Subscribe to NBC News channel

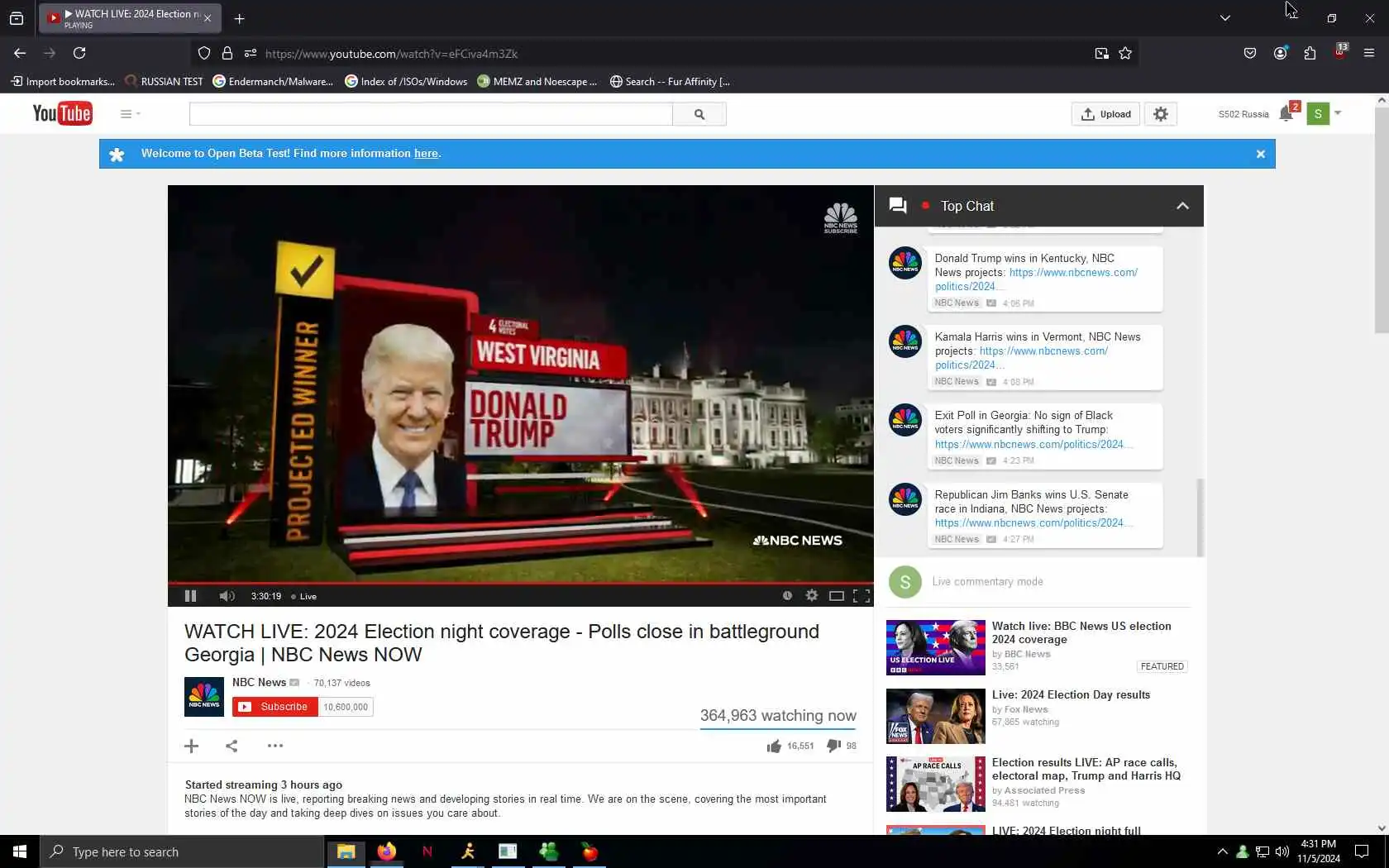click(275, 707)
